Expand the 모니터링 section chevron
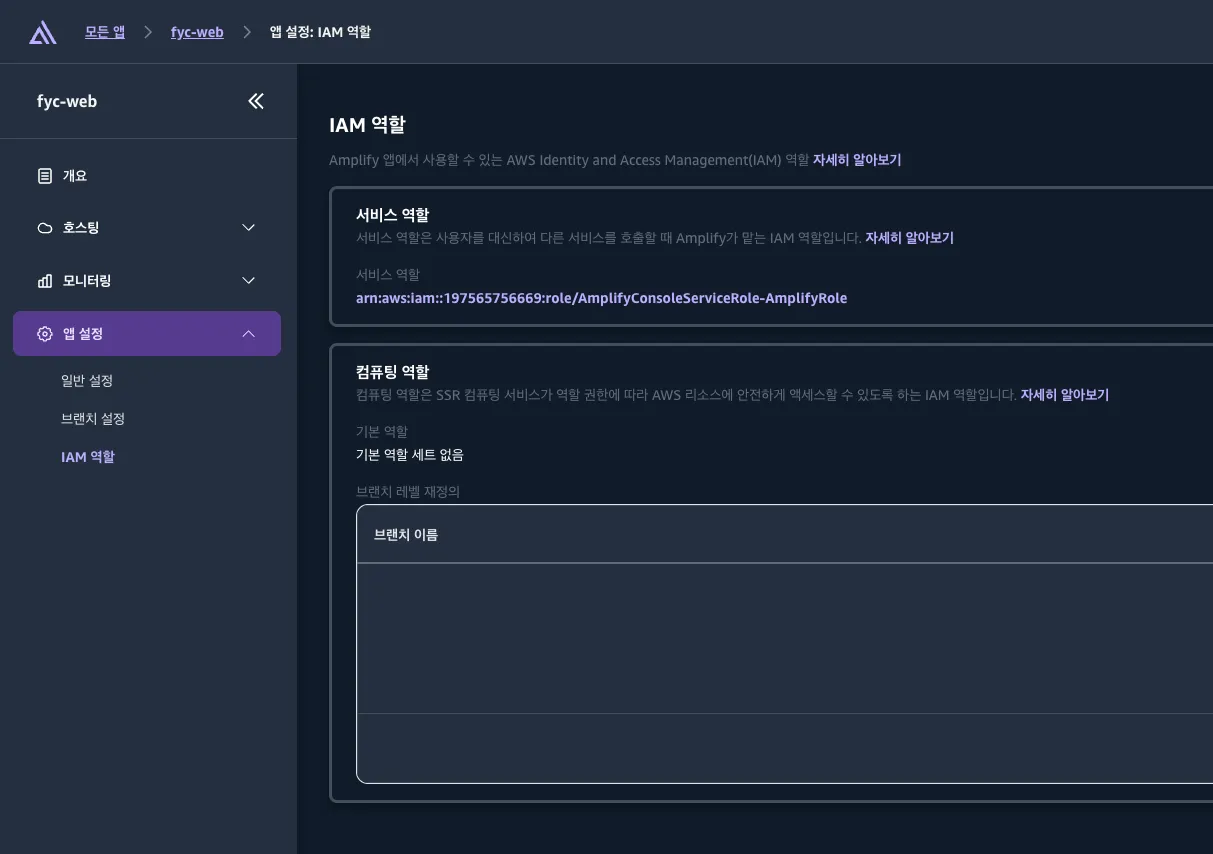 click(249, 281)
